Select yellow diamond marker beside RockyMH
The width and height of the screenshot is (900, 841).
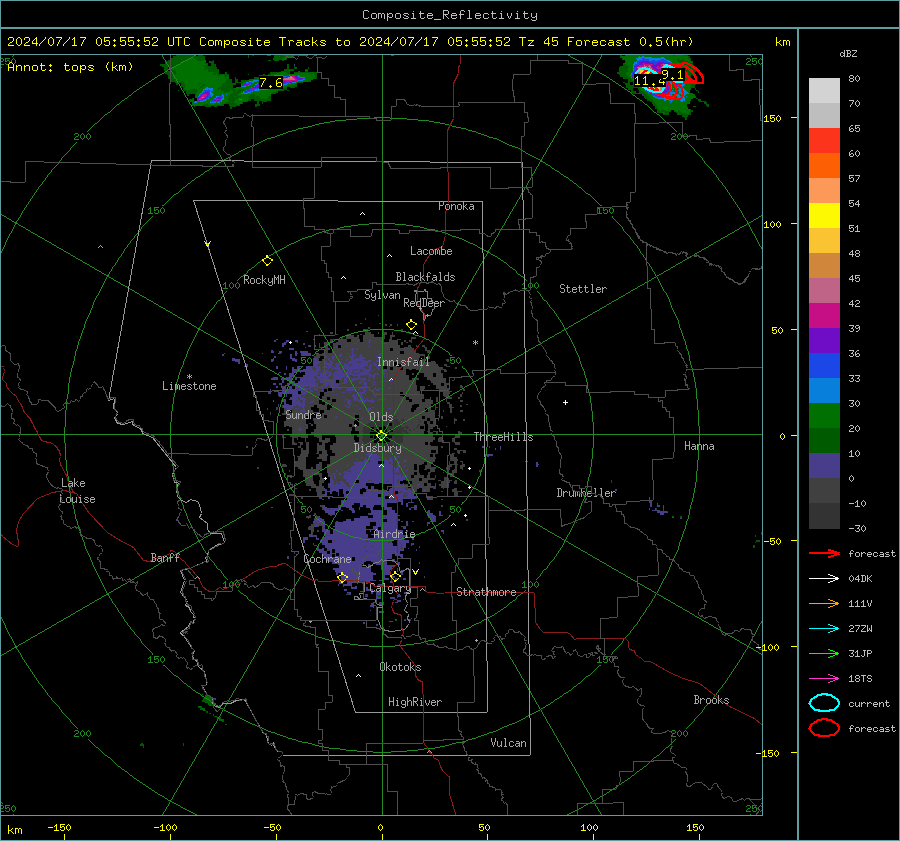267,261
